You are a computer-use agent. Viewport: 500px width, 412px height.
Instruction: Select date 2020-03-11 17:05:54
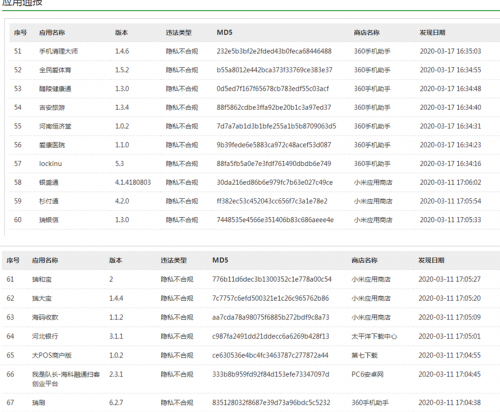point(450,201)
